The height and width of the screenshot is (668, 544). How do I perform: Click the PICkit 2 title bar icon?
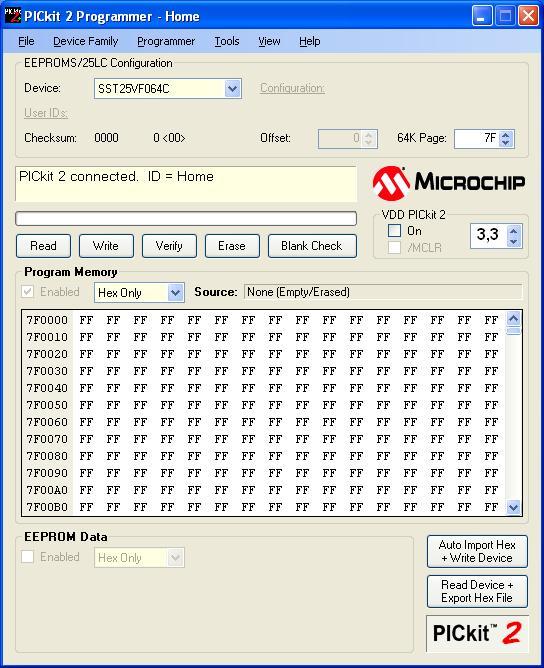click(x=12, y=16)
